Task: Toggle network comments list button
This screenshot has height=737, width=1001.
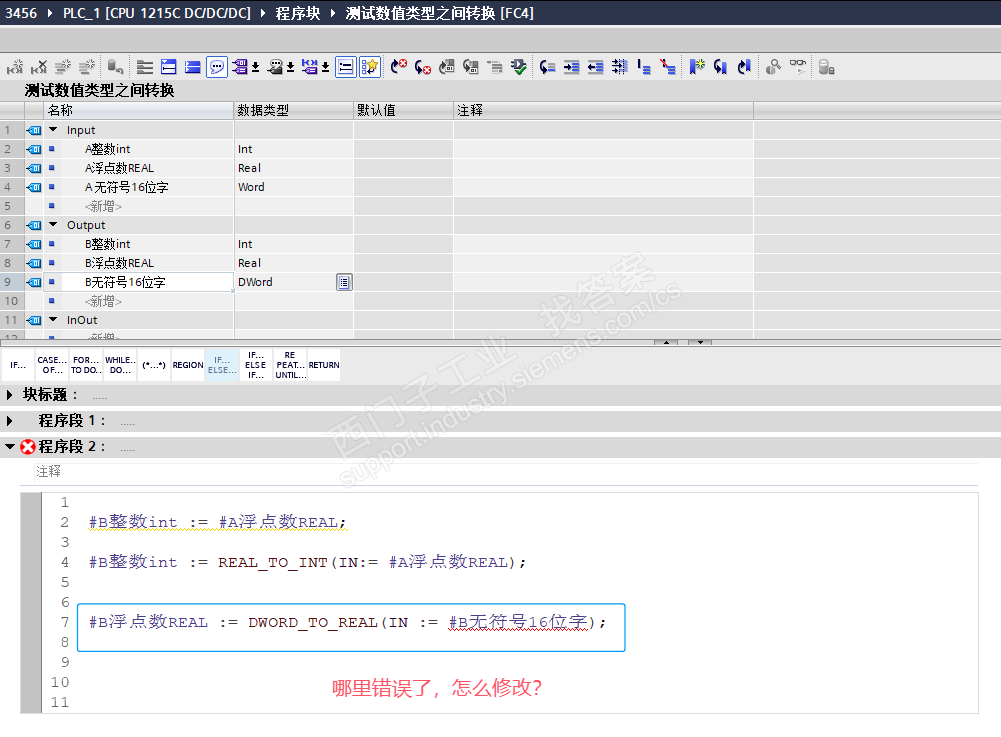Action: coord(345,67)
